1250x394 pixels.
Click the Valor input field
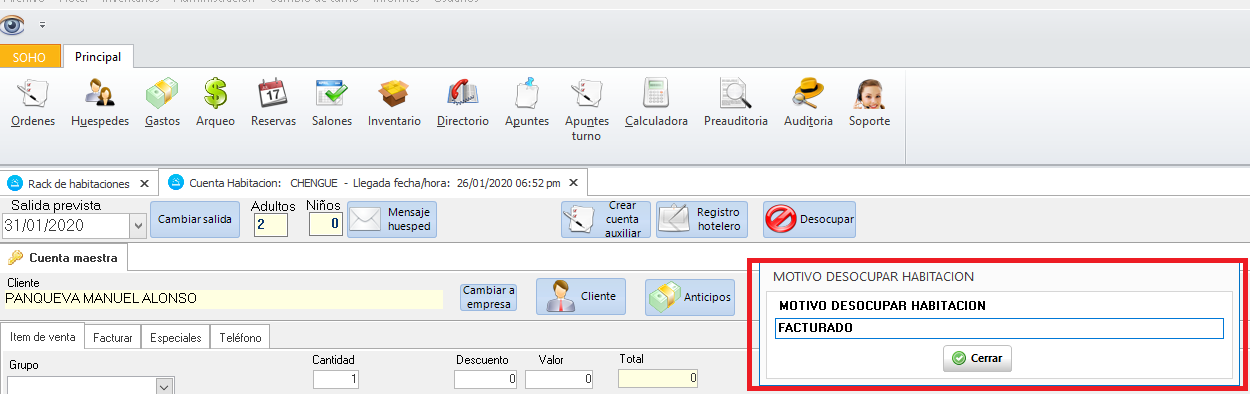click(560, 379)
